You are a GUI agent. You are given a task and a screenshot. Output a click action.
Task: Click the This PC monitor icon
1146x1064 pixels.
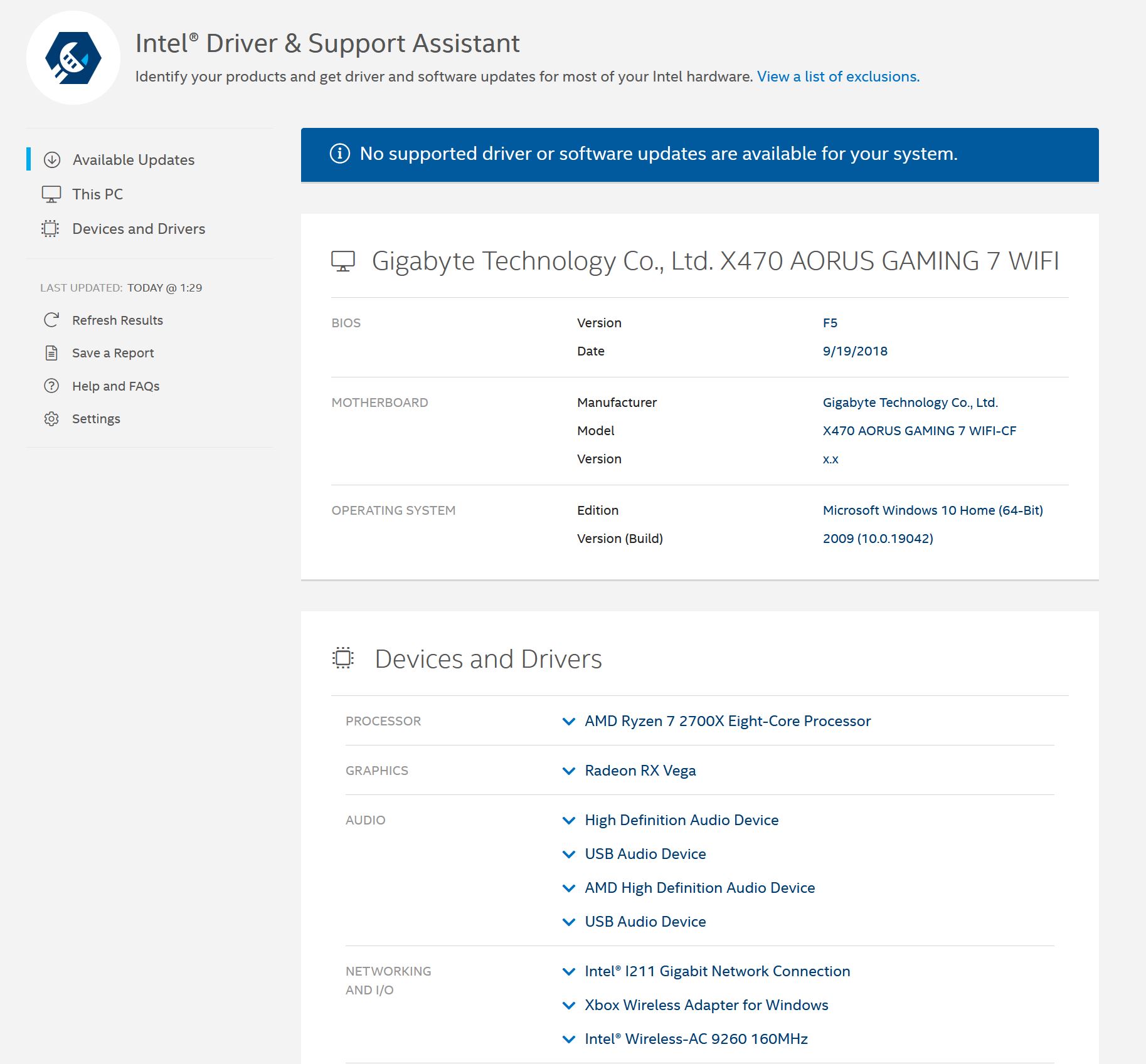[51, 194]
